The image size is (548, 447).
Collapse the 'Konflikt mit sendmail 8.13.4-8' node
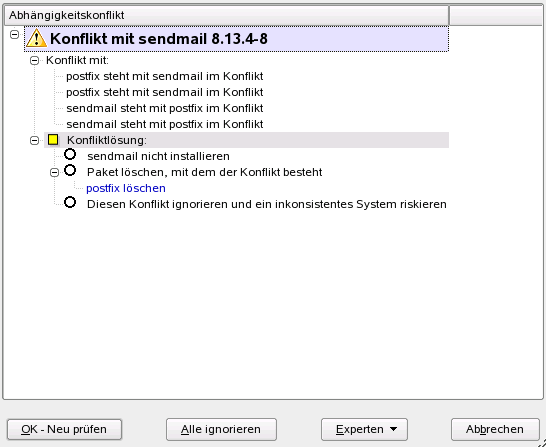point(14,34)
